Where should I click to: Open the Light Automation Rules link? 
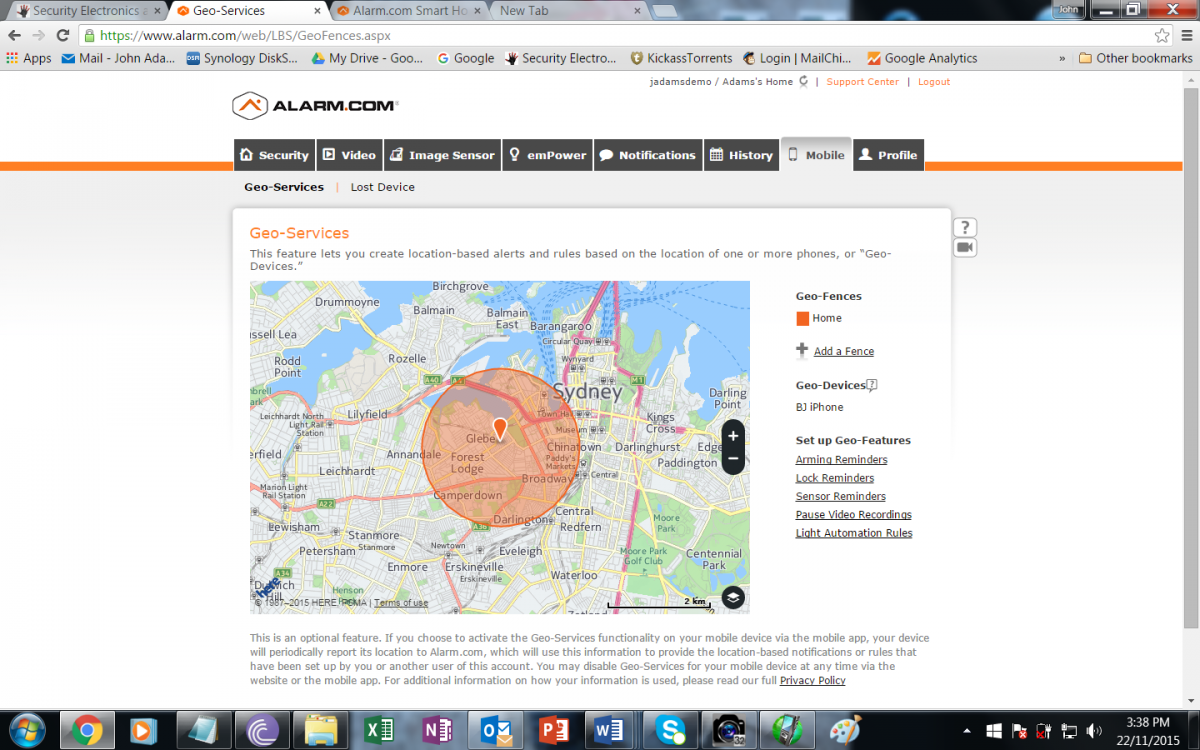[854, 533]
